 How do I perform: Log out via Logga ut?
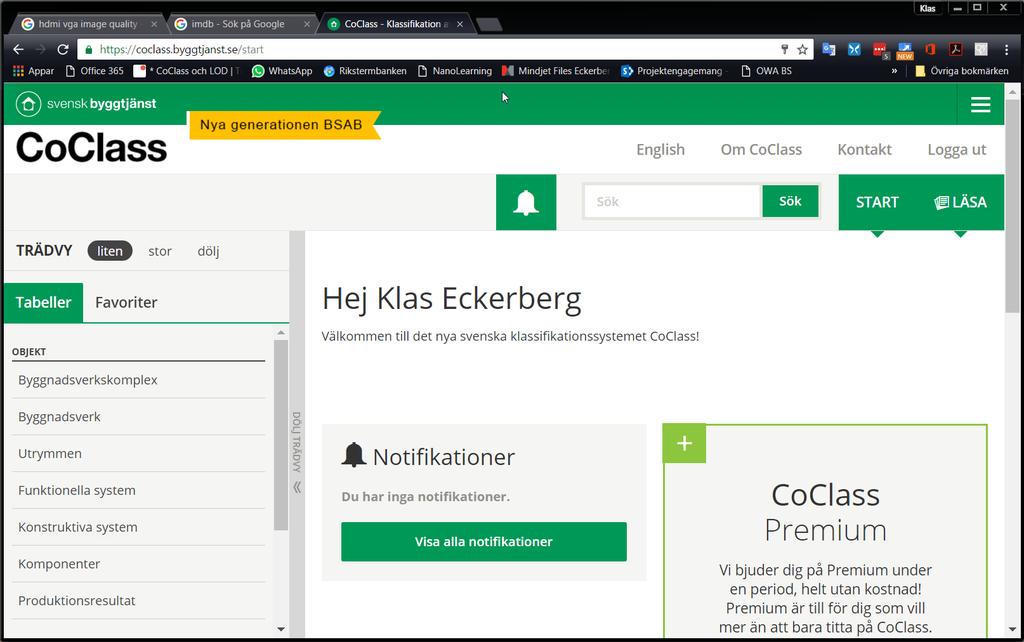point(957,150)
